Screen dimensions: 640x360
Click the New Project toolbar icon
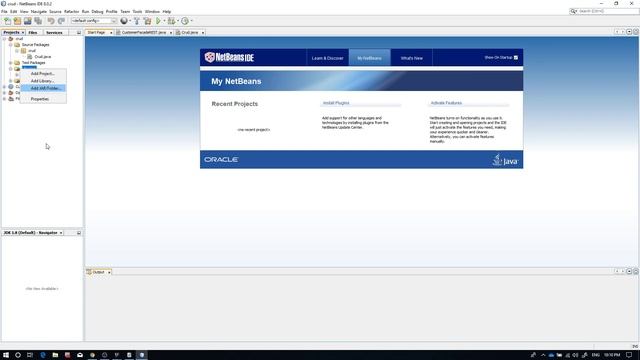(x=17, y=21)
